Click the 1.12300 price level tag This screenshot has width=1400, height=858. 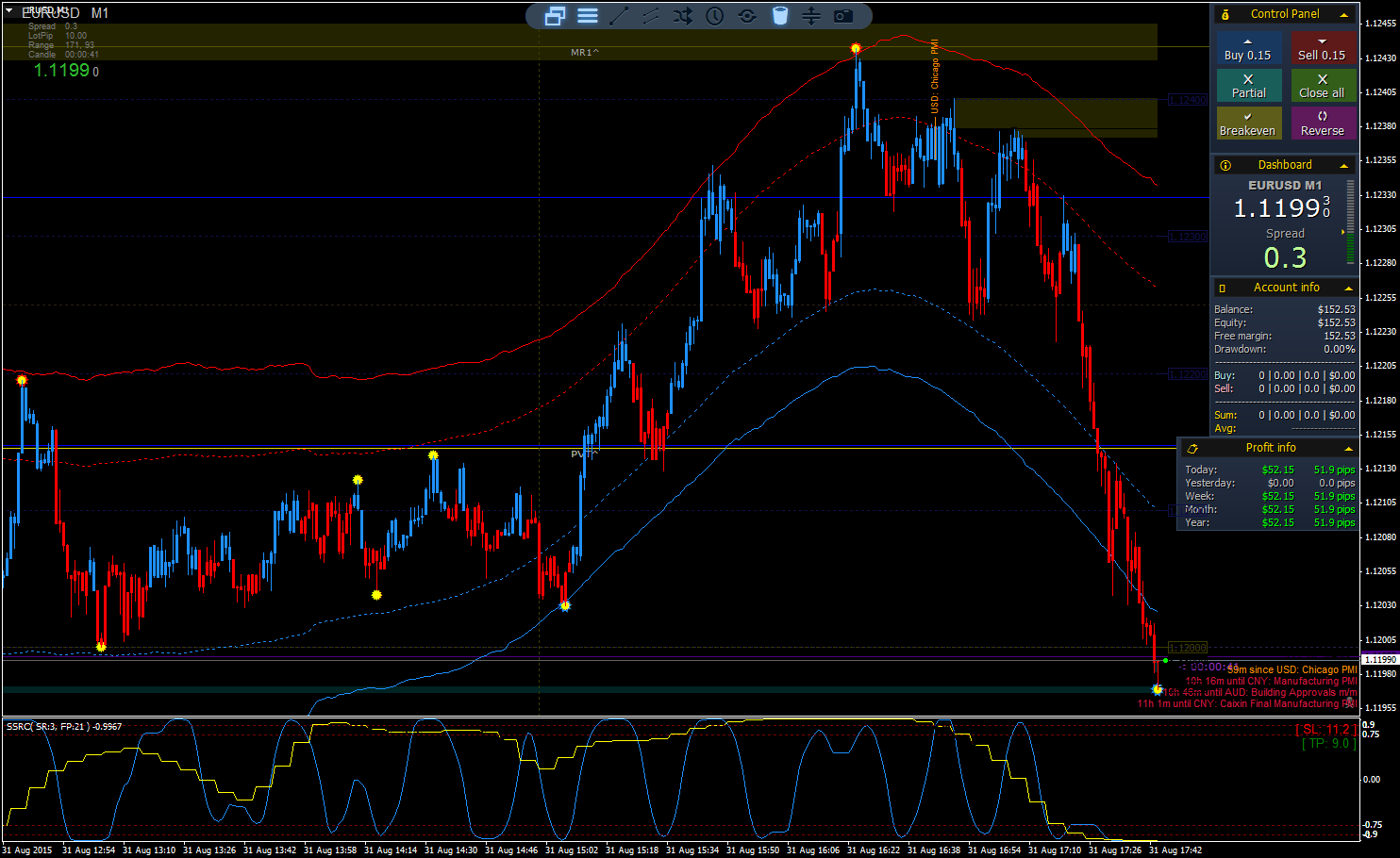[x=1188, y=237]
